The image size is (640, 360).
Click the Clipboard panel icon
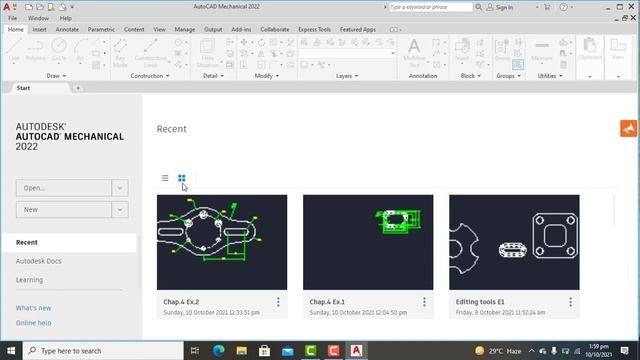click(589, 49)
